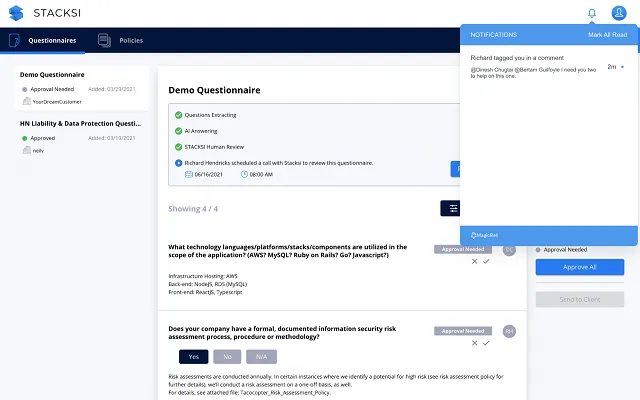Click the STACKSI Human Review check
Image resolution: width=640 pixels, height=400 pixels.
(x=178, y=147)
